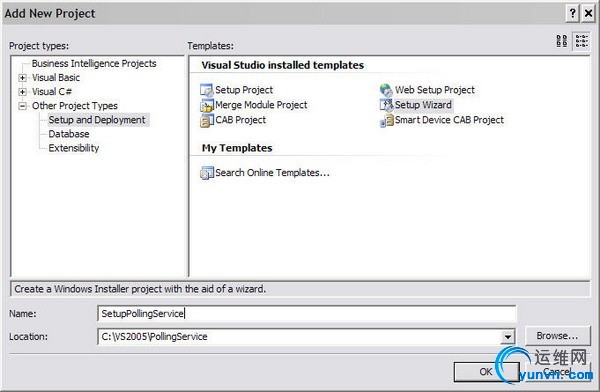600x392 pixels.
Task: Select Smart Device CAB Project icon
Action: tap(386, 120)
